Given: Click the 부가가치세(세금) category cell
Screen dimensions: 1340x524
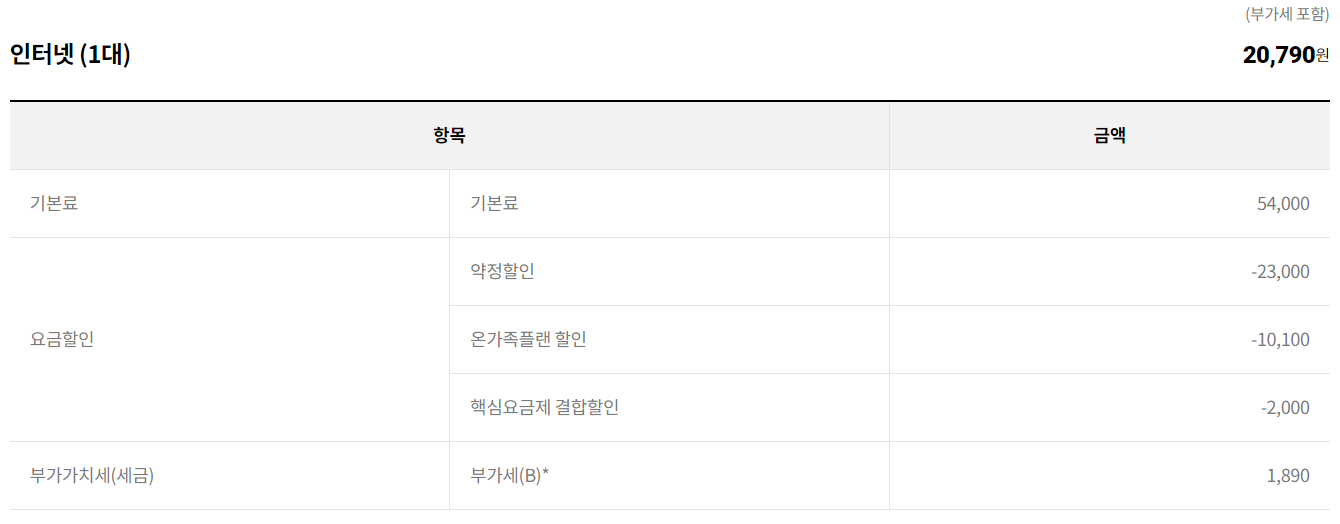Looking at the screenshot, I should click(92, 476).
